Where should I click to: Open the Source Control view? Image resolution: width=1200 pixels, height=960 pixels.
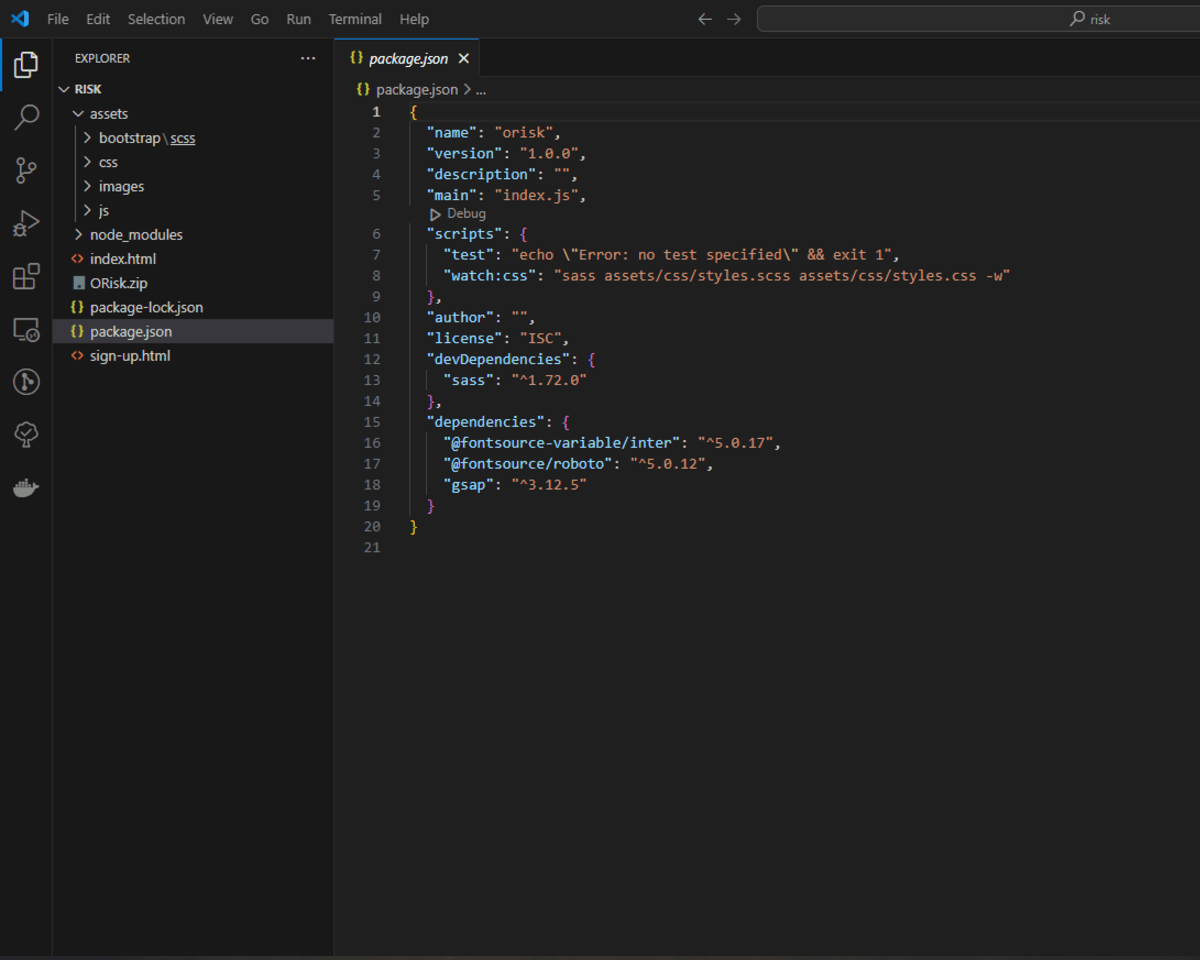pos(26,171)
